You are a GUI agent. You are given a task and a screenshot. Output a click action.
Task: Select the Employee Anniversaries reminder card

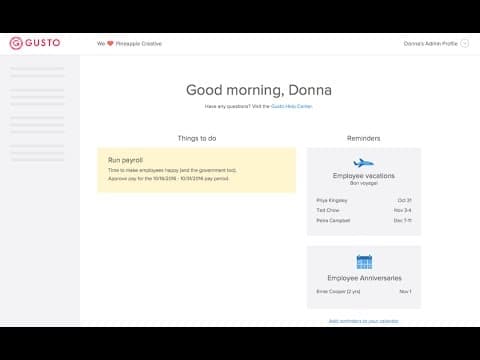tap(364, 277)
